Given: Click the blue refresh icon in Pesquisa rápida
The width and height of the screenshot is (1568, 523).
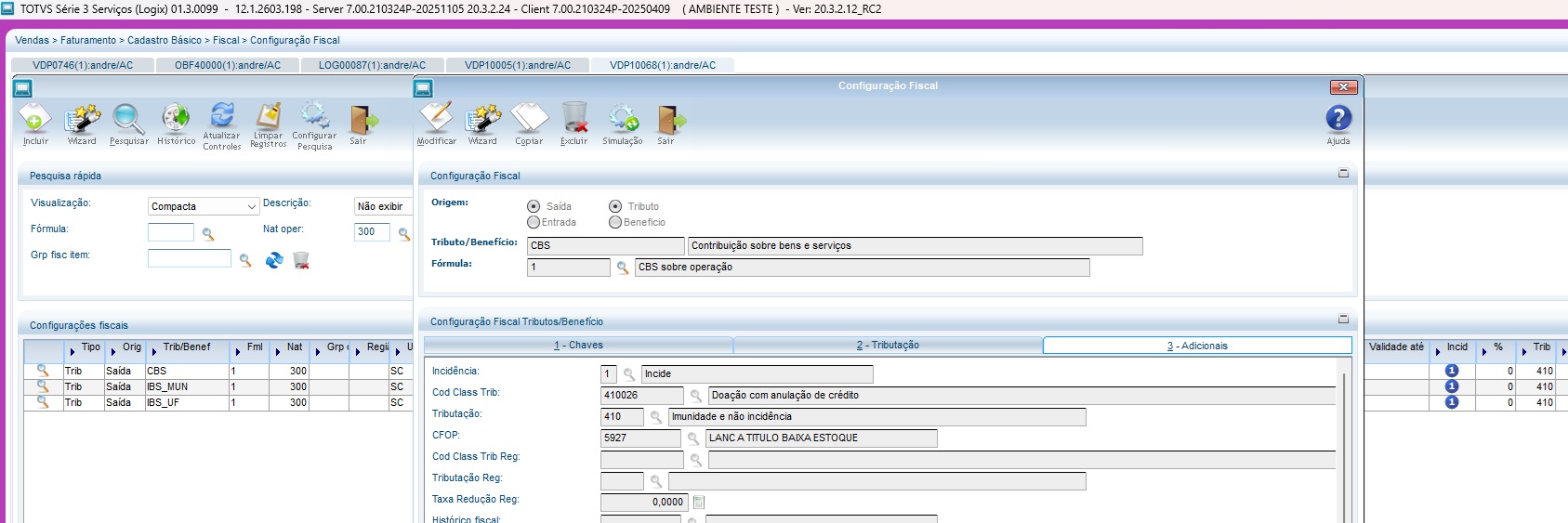Looking at the screenshot, I should pos(274,260).
